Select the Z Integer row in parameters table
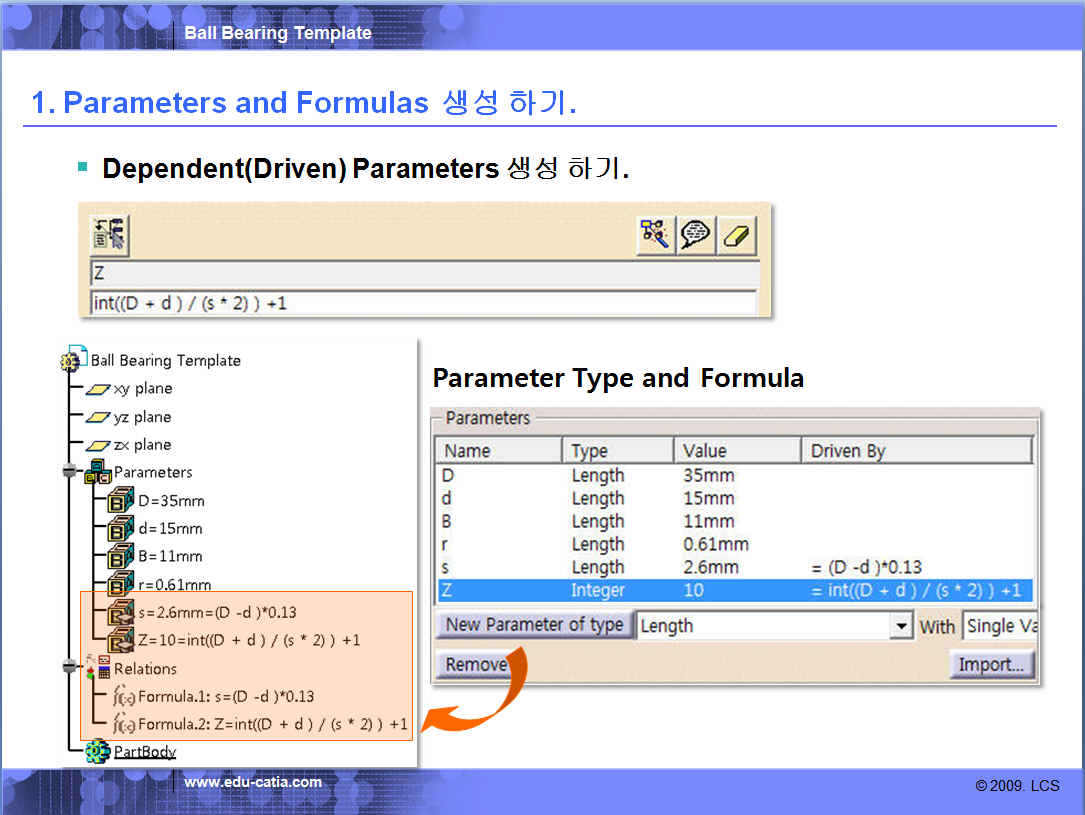Viewport: 1085px width, 815px height. [x=735, y=591]
